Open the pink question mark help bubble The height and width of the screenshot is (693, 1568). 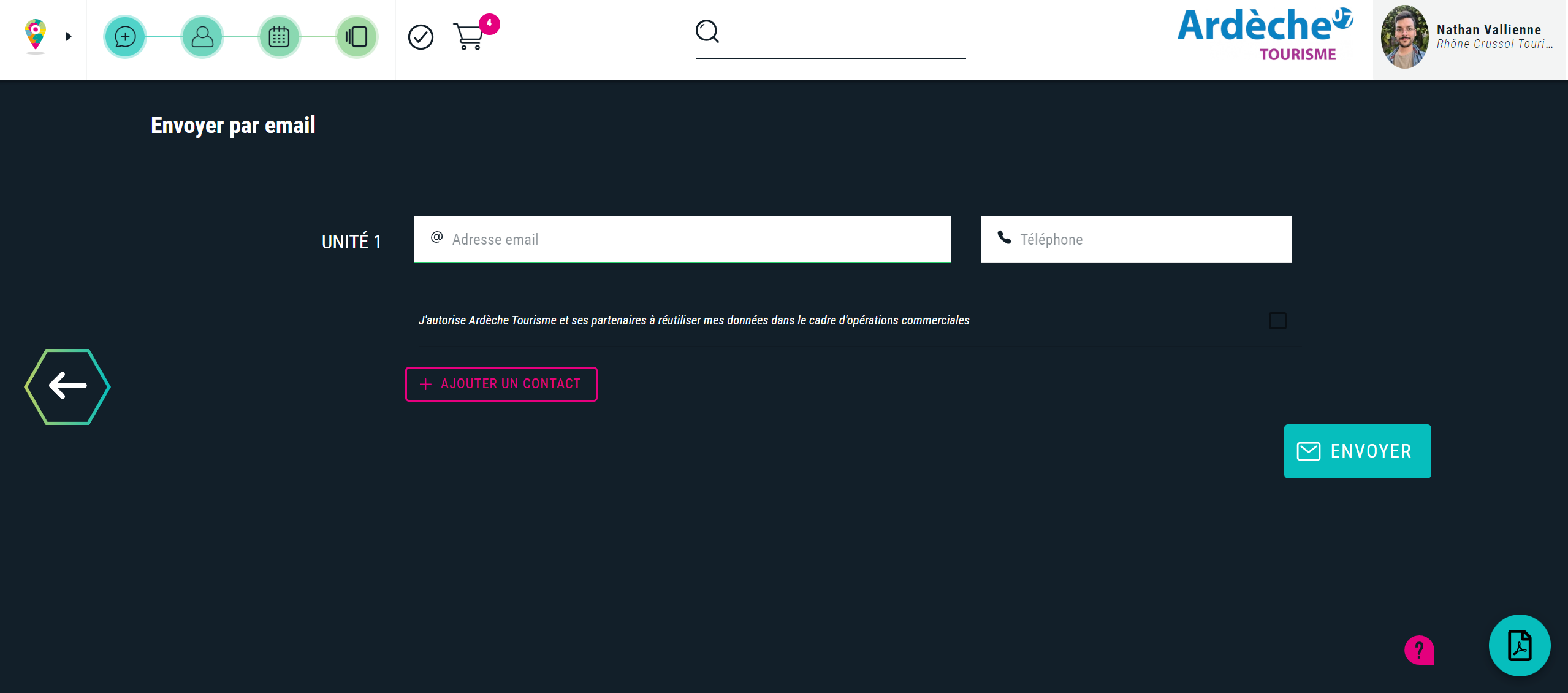pyautogui.click(x=1419, y=649)
